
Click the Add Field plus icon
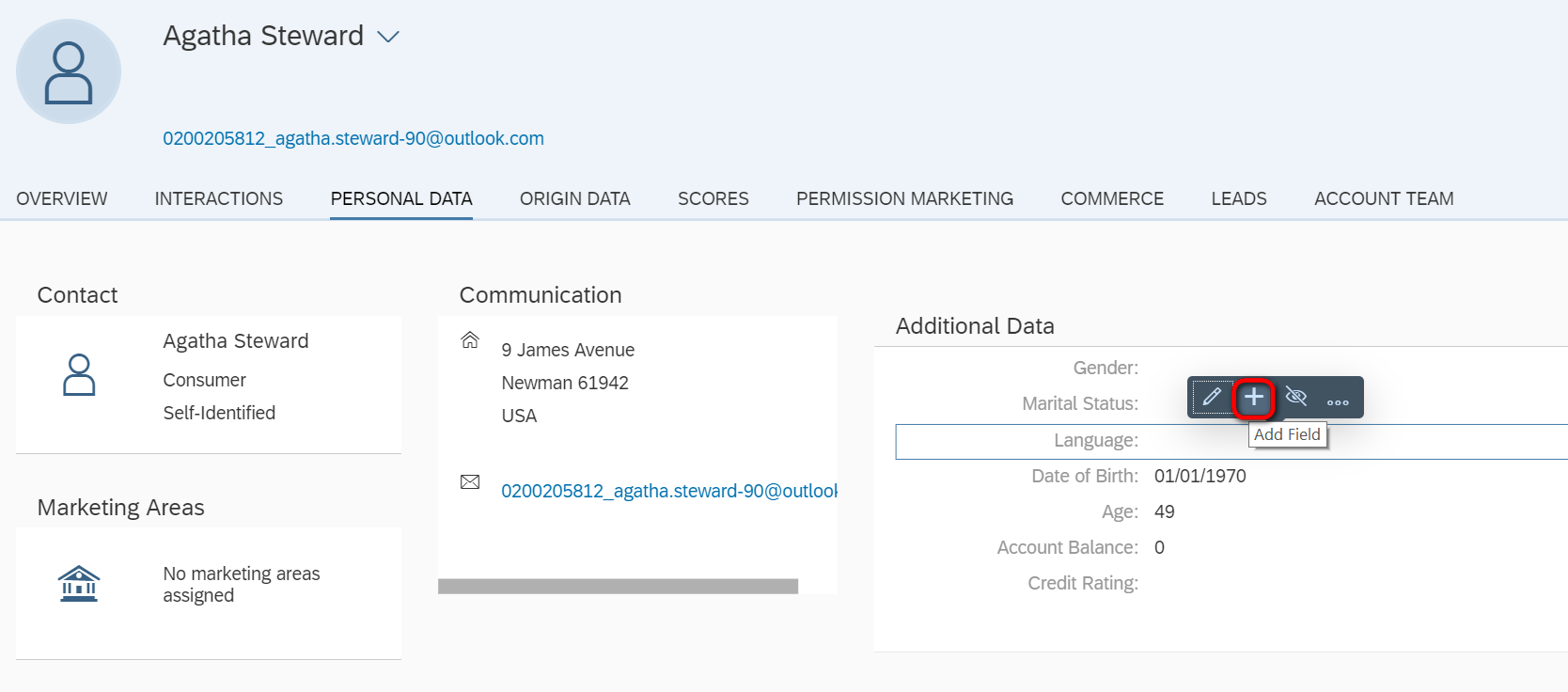point(1254,398)
